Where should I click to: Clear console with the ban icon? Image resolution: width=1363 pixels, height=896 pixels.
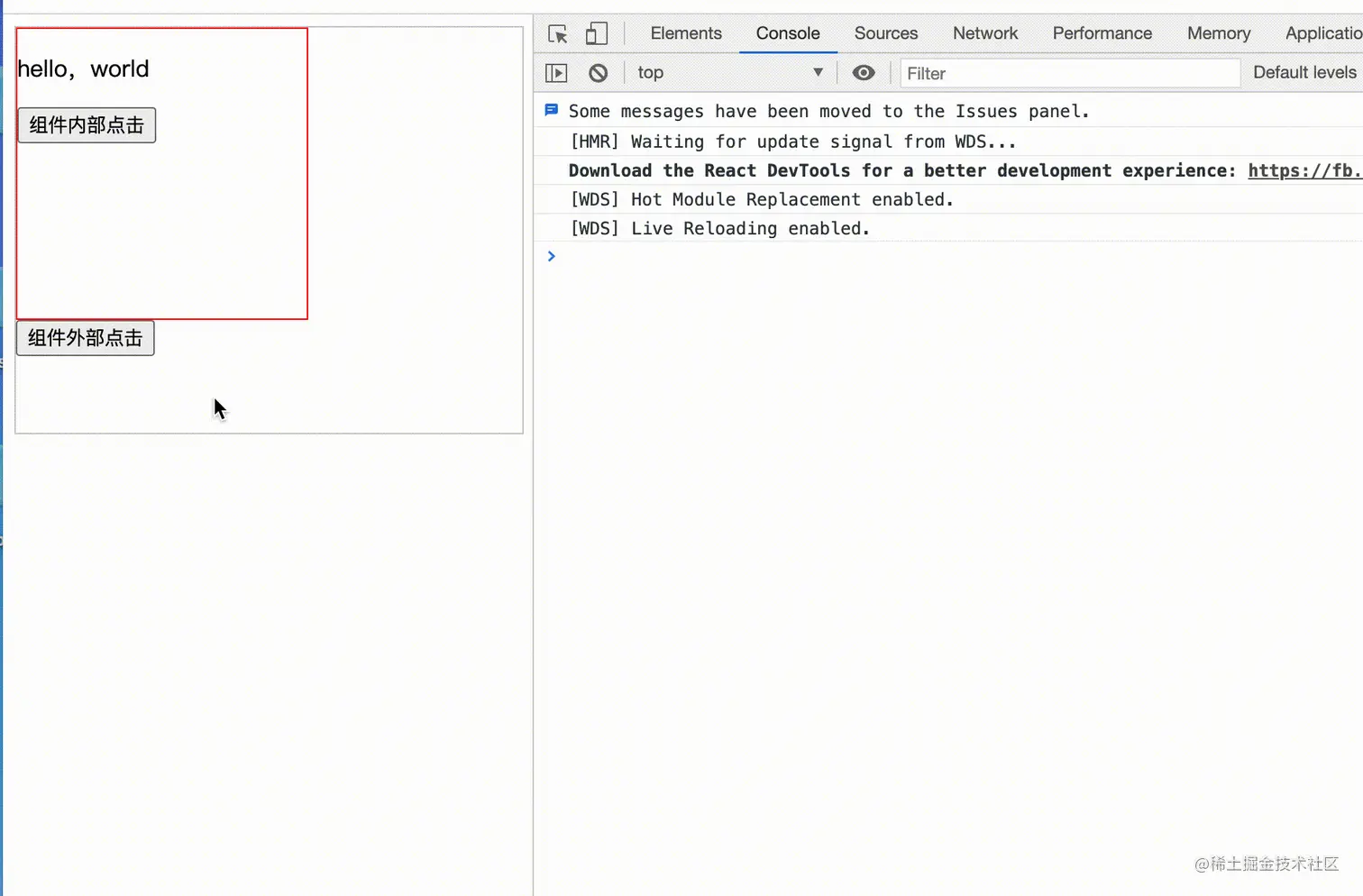599,73
